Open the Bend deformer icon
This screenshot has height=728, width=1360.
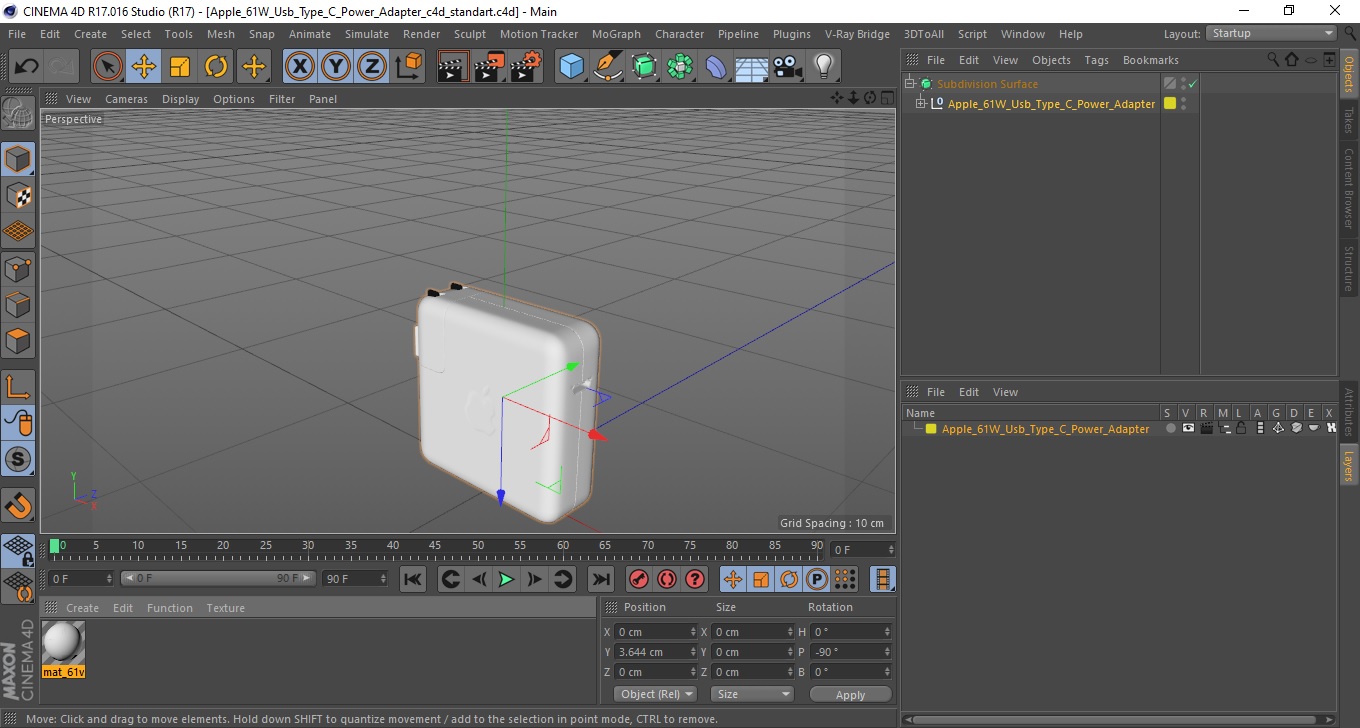pos(716,67)
